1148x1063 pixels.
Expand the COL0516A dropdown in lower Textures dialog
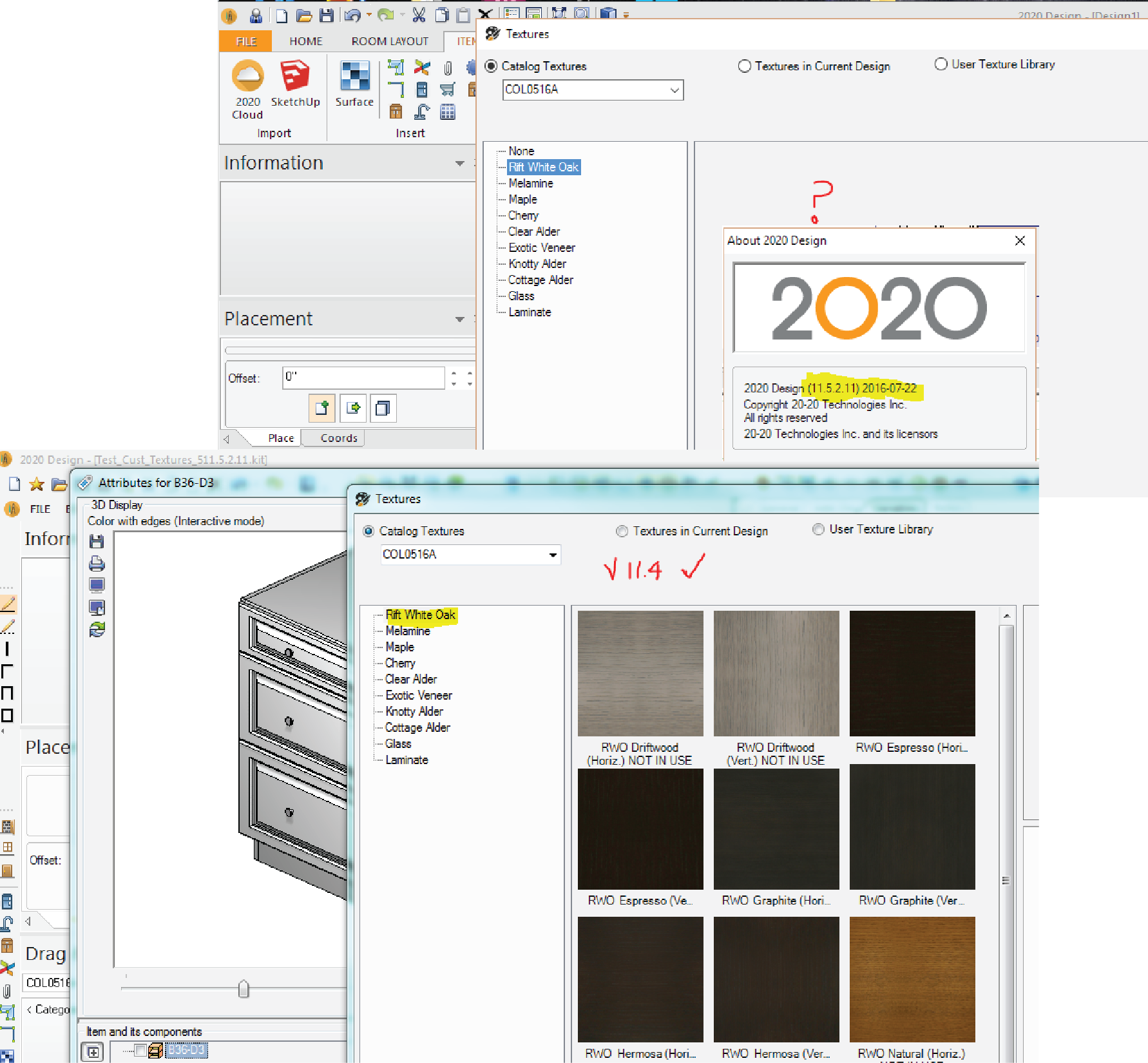pos(553,555)
